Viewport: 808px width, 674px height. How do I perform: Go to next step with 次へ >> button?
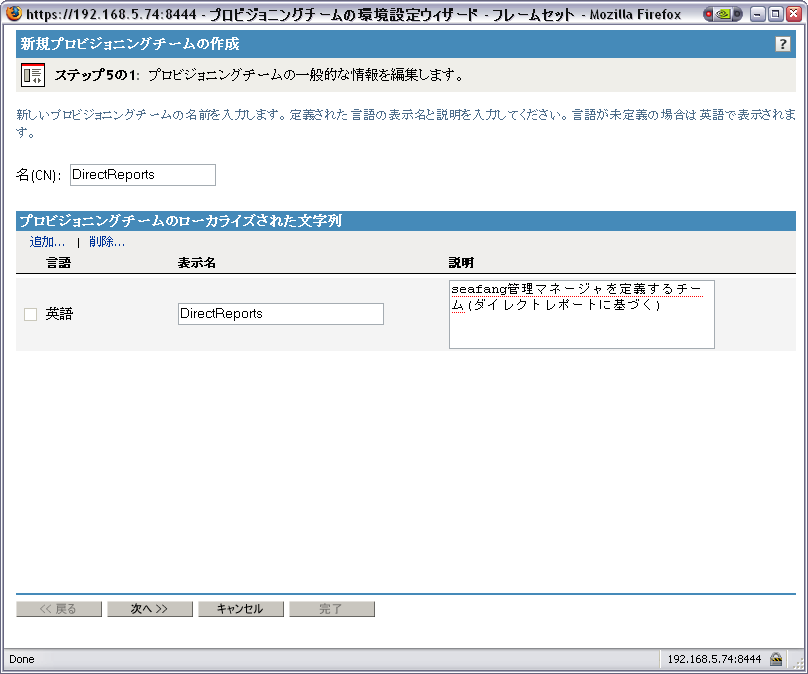coord(149,609)
